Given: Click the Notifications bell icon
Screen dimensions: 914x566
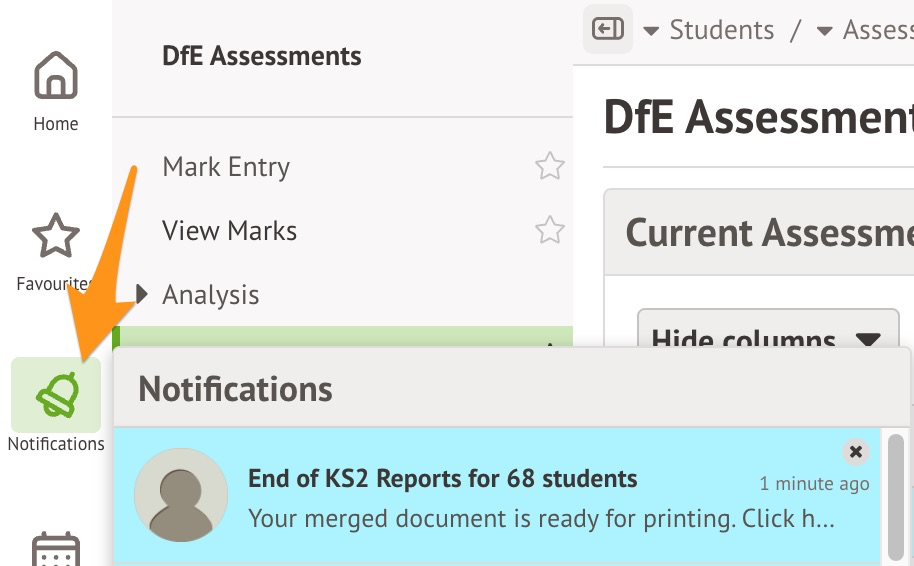Looking at the screenshot, I should point(56,394).
